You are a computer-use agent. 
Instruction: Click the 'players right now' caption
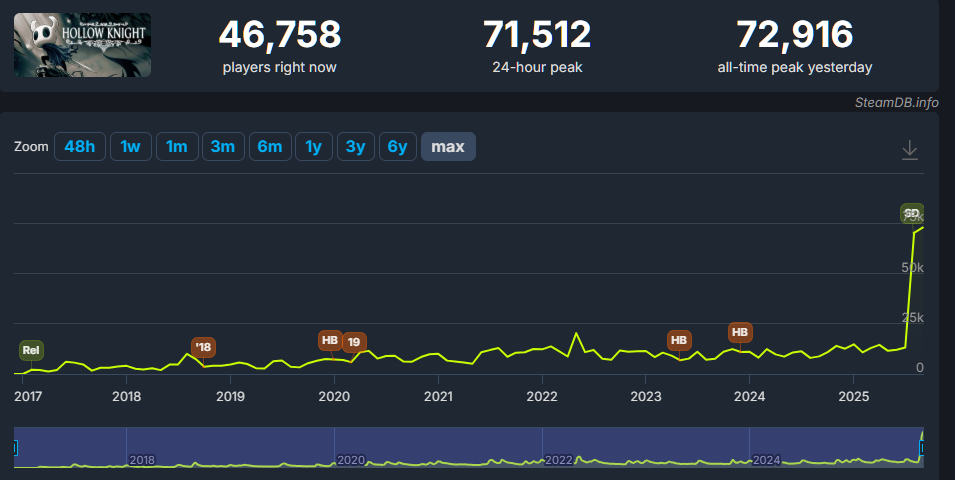tap(280, 68)
